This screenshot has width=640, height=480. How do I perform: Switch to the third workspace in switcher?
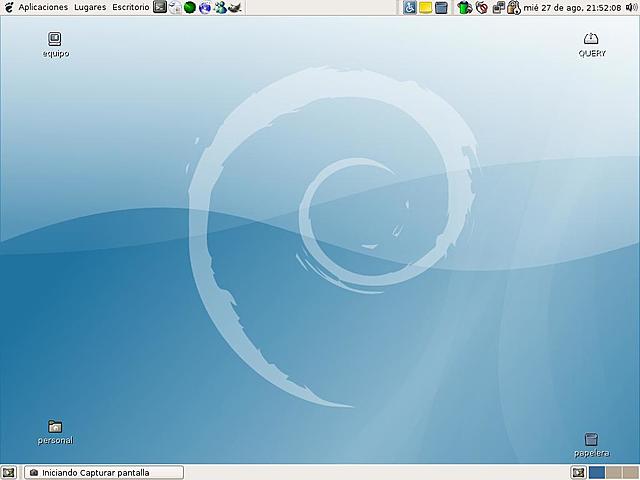coord(614,473)
